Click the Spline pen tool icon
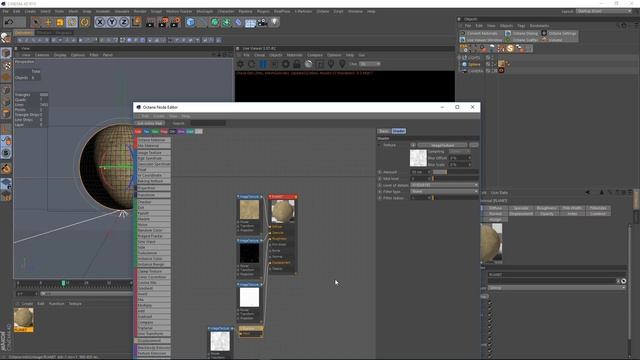This screenshot has width=640, height=360. click(x=202, y=22)
